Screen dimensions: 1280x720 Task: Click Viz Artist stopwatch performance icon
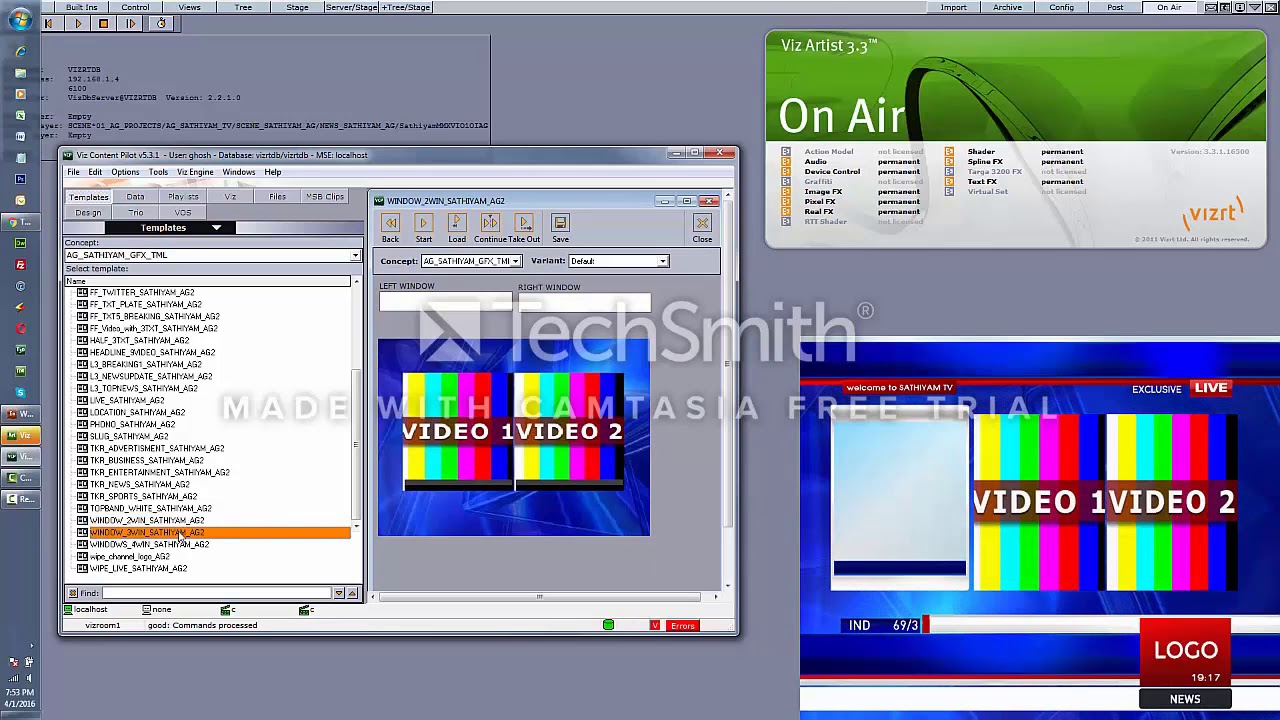pos(160,23)
